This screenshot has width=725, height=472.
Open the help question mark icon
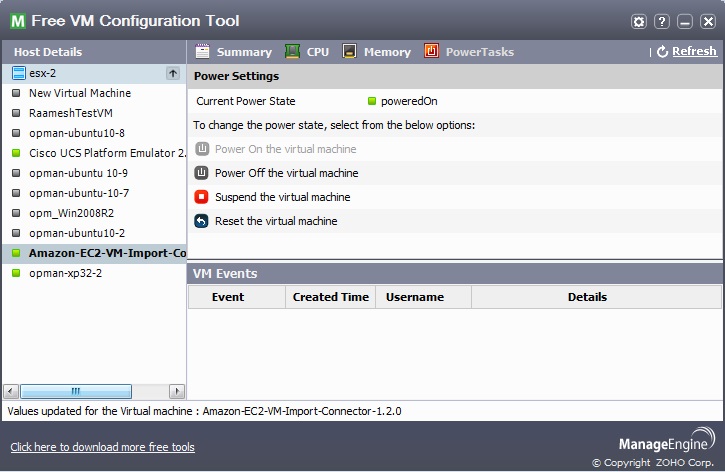pyautogui.click(x=662, y=21)
